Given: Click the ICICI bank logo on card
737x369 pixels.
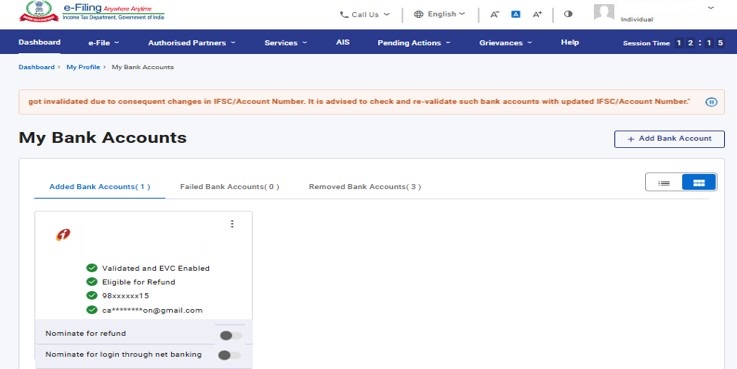Looking at the screenshot, I should point(63,235).
